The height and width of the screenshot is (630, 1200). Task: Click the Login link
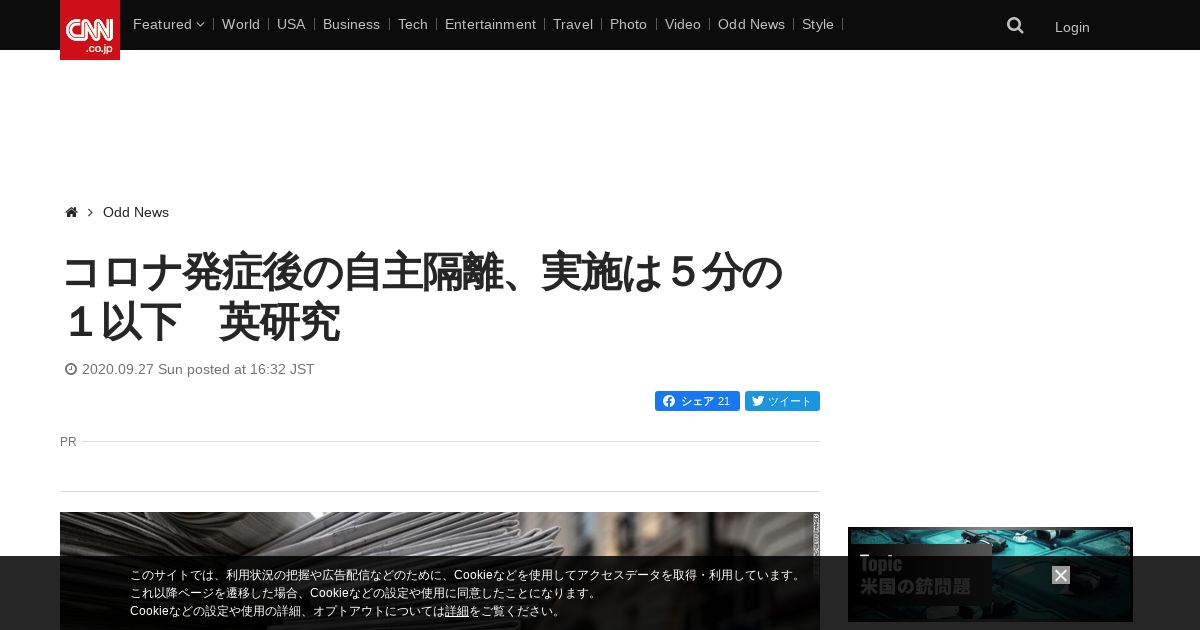(1072, 27)
